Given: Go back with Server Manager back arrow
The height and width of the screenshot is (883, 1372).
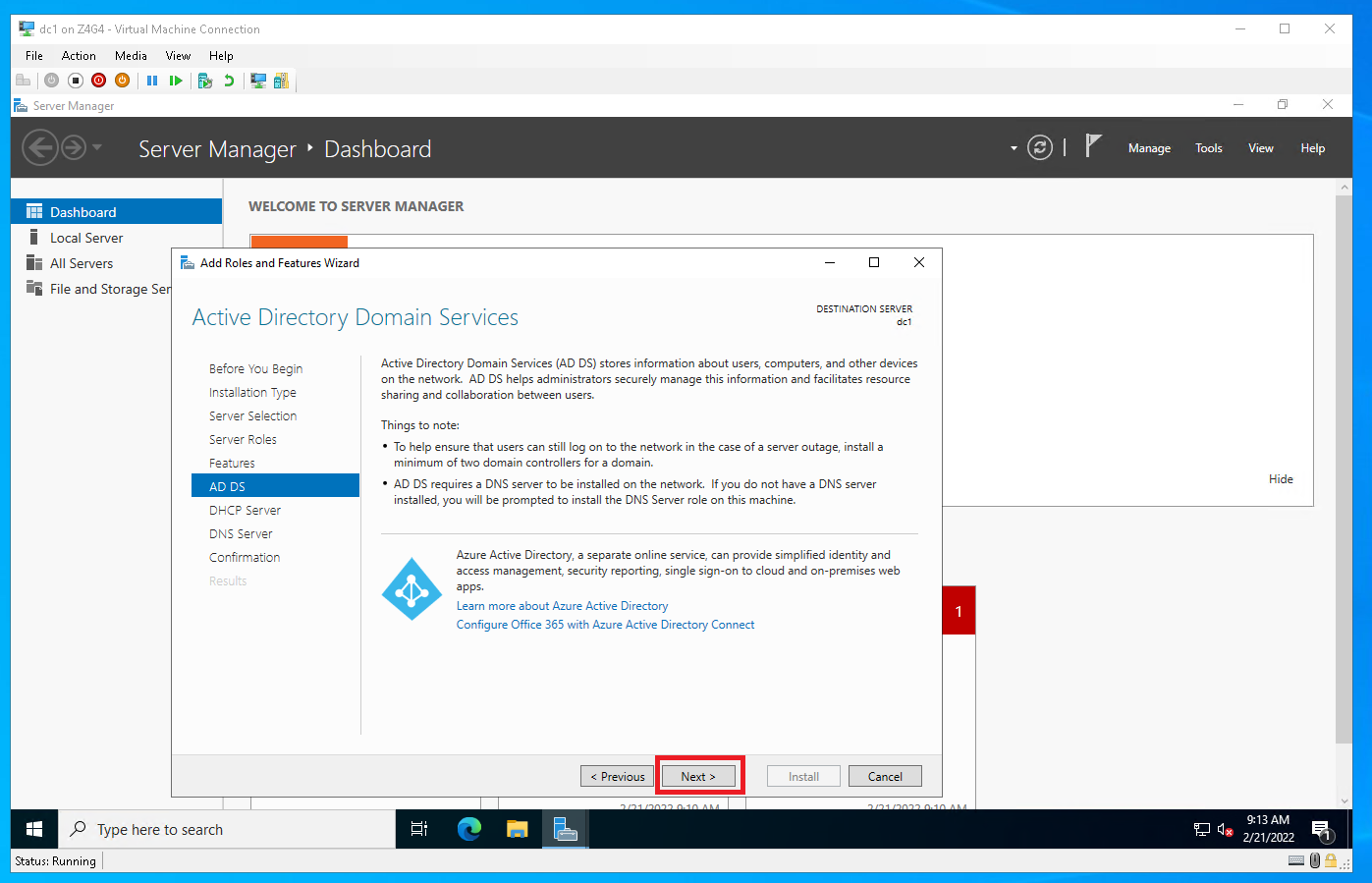Looking at the screenshot, I should coord(39,148).
